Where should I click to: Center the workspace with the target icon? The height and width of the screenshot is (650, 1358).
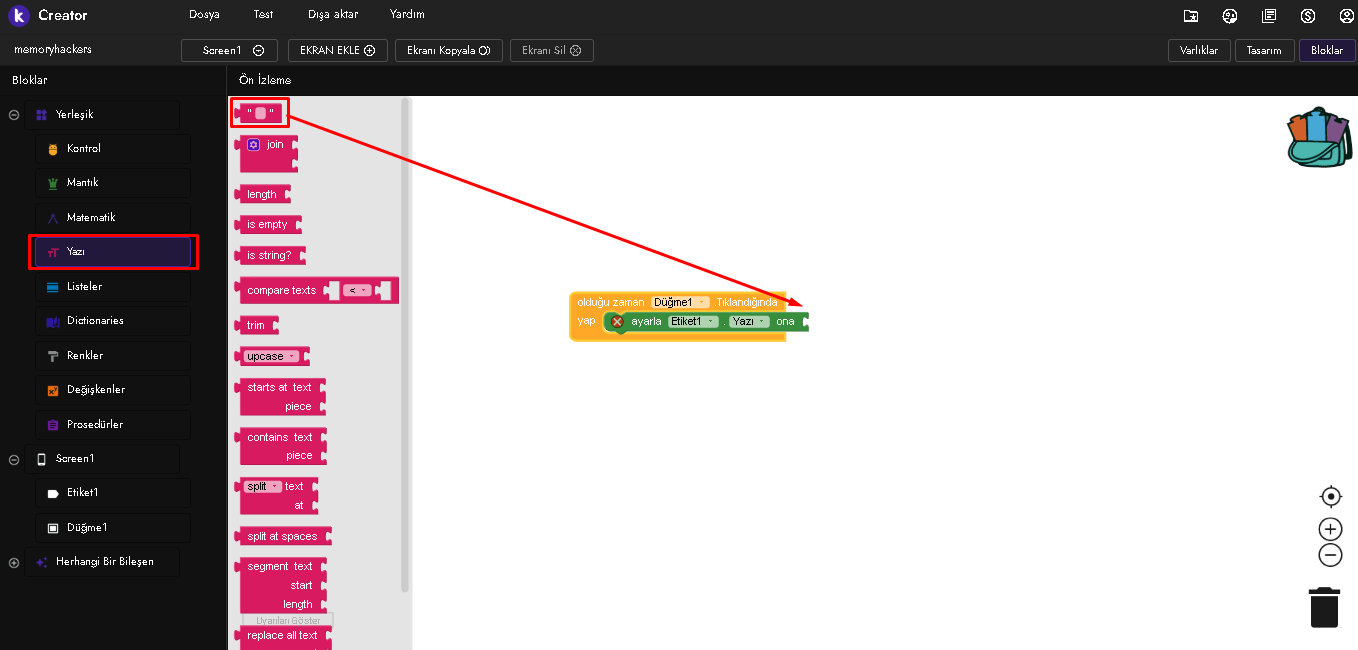1330,496
